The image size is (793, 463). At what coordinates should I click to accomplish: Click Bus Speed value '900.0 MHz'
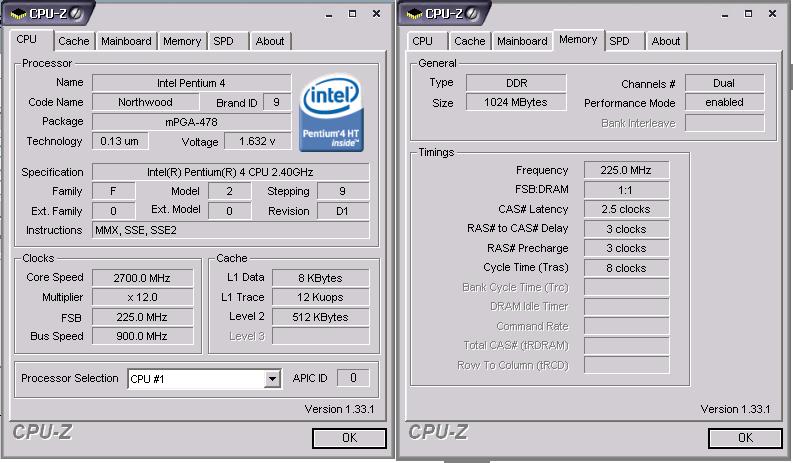142,336
